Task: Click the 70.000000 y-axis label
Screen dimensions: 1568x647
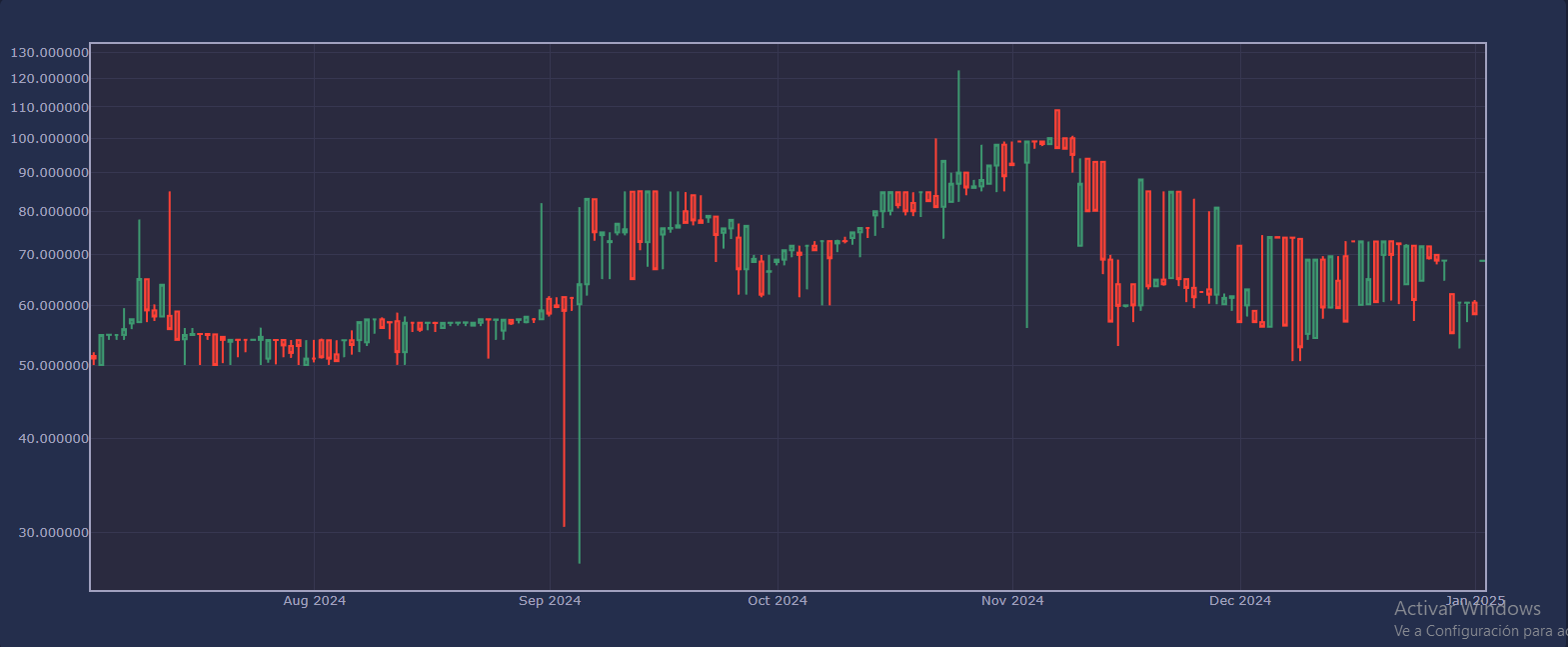Action: pyautogui.click(x=54, y=254)
